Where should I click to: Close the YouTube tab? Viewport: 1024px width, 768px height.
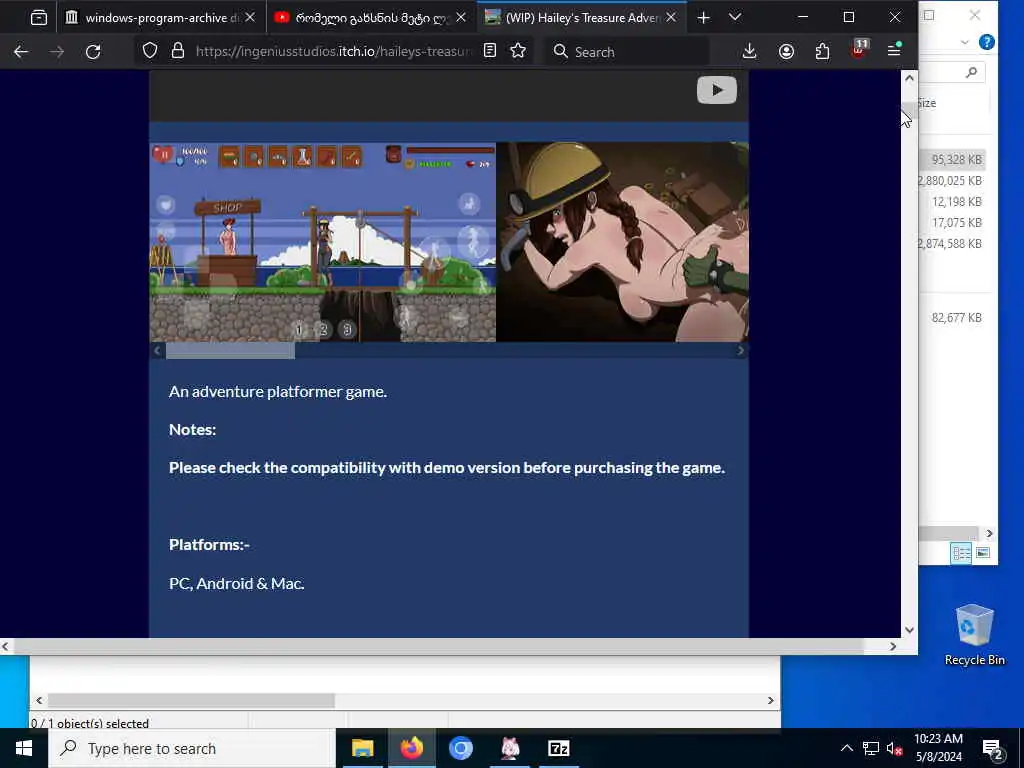pyautogui.click(x=461, y=18)
